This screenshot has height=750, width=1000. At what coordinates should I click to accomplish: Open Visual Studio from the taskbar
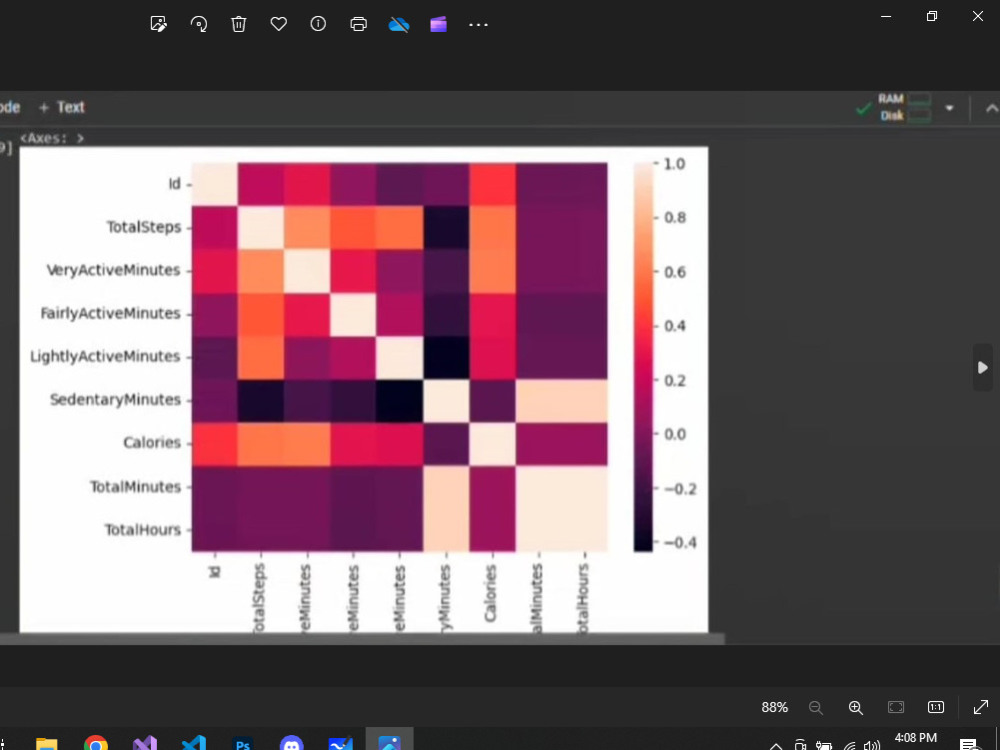[145, 744]
